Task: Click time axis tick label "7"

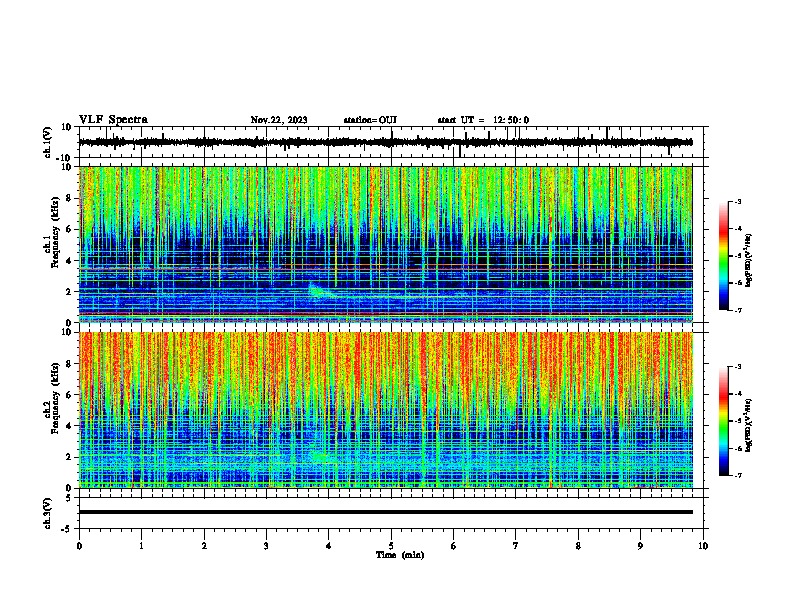Action: pyautogui.click(x=516, y=546)
